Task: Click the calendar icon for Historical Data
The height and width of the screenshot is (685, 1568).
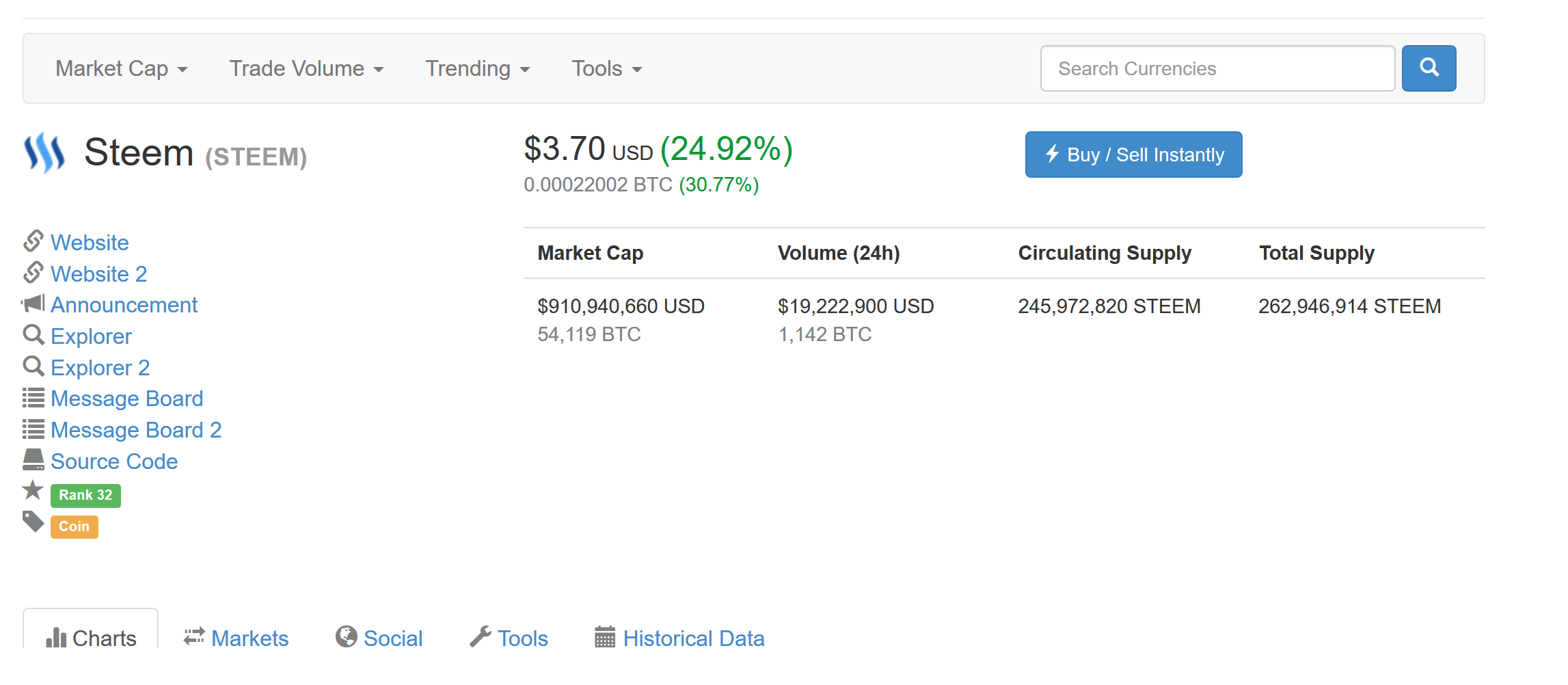Action: coord(605,637)
